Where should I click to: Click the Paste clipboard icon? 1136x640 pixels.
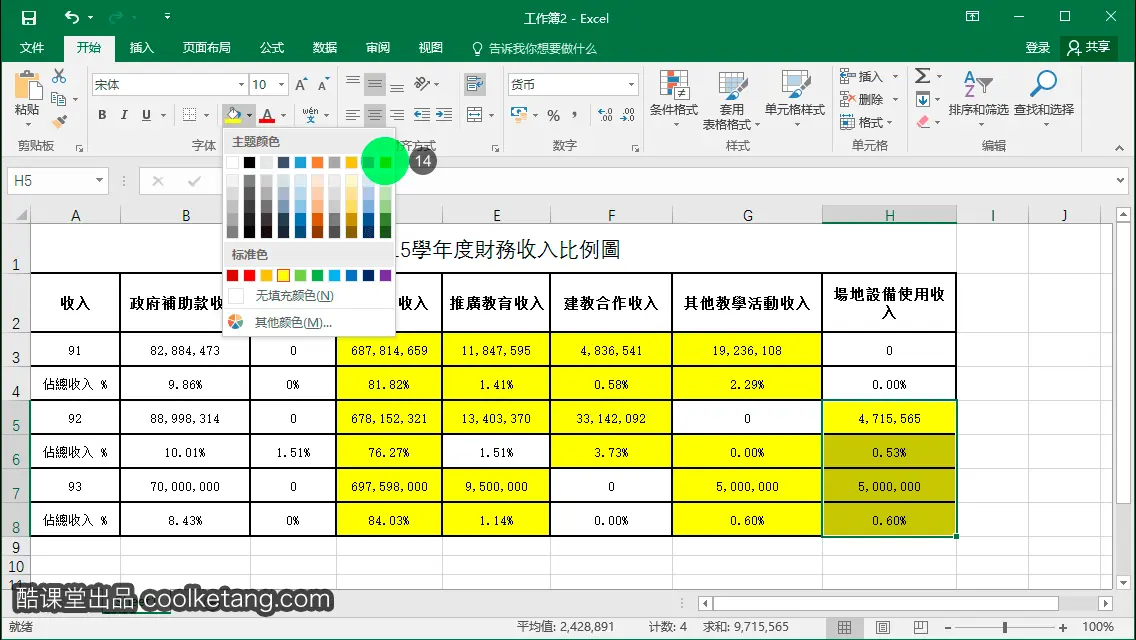pyautogui.click(x=28, y=86)
